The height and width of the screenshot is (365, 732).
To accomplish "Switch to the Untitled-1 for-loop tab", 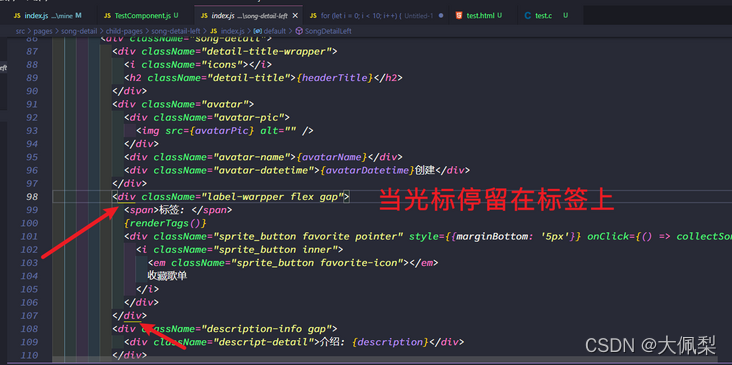I will point(376,15).
